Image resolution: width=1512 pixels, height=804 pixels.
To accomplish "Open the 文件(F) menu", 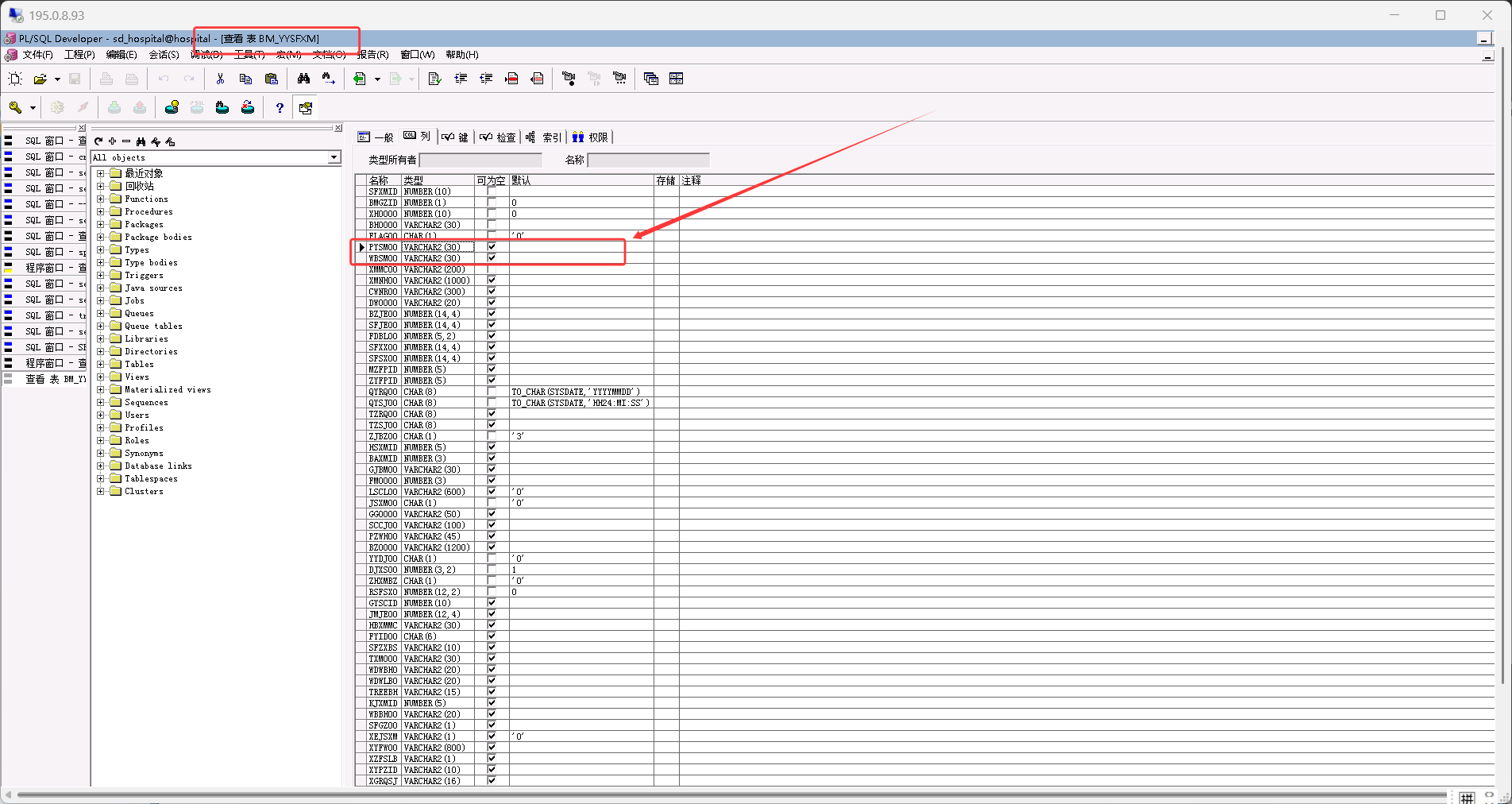I will tap(37, 55).
